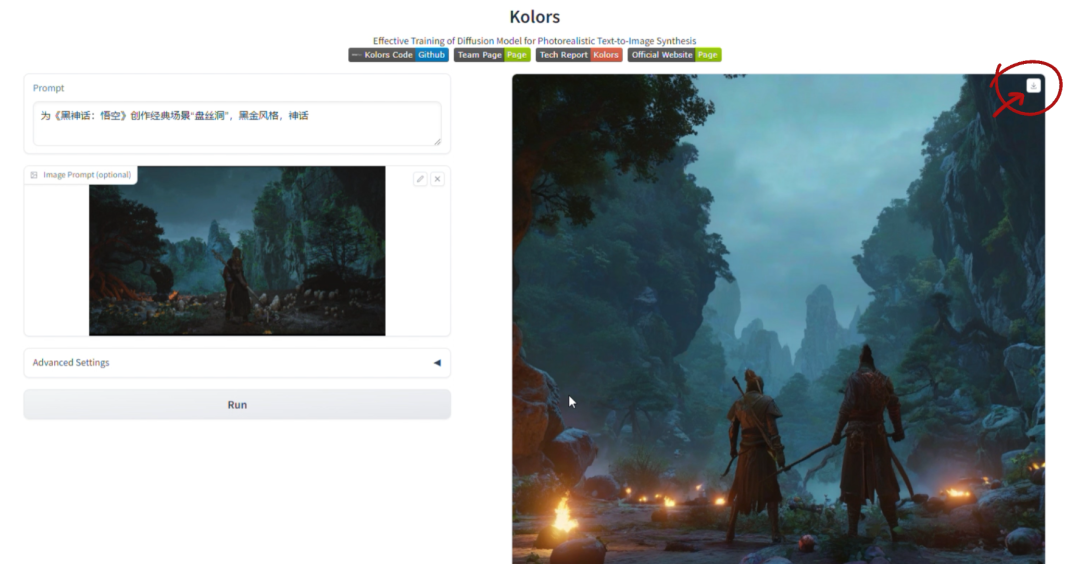
Task: Click the Image Prompt (optional) label text
Action: pyautogui.click(x=87, y=175)
